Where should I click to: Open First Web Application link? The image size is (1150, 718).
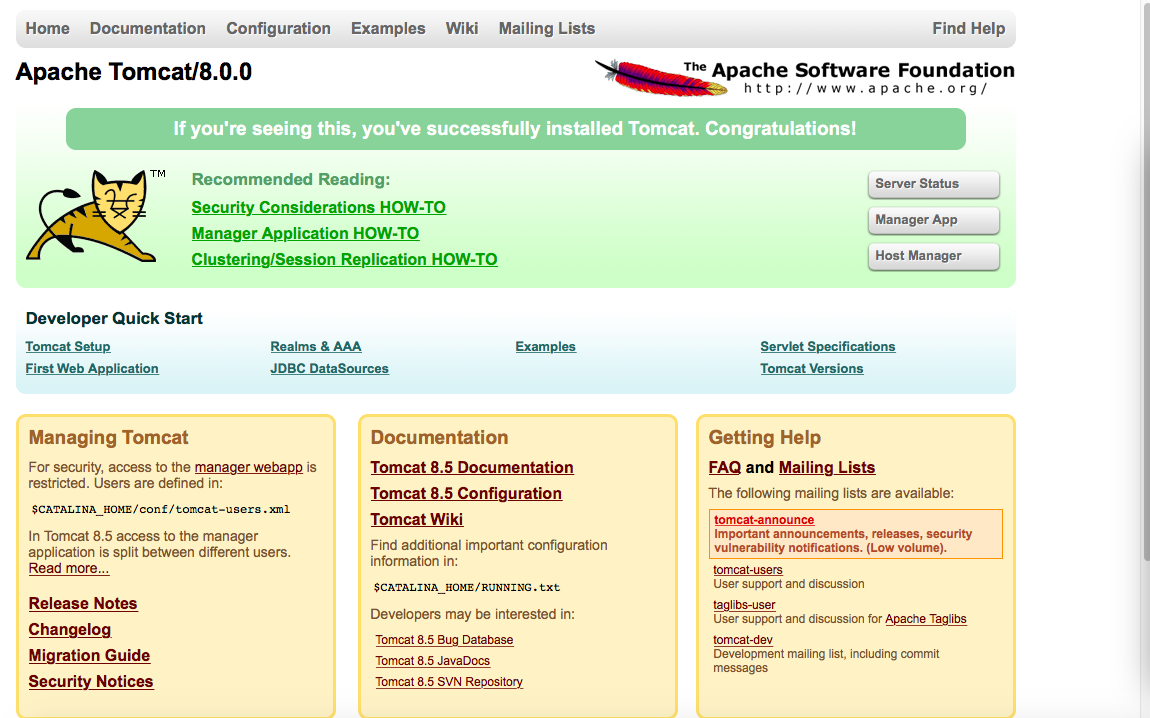(x=92, y=369)
